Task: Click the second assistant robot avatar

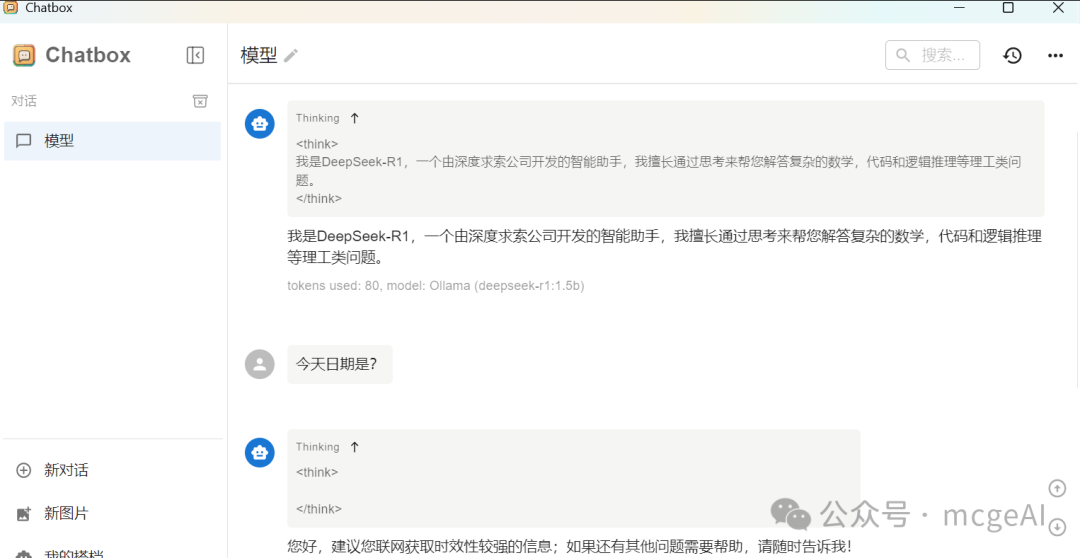Action: click(x=260, y=453)
